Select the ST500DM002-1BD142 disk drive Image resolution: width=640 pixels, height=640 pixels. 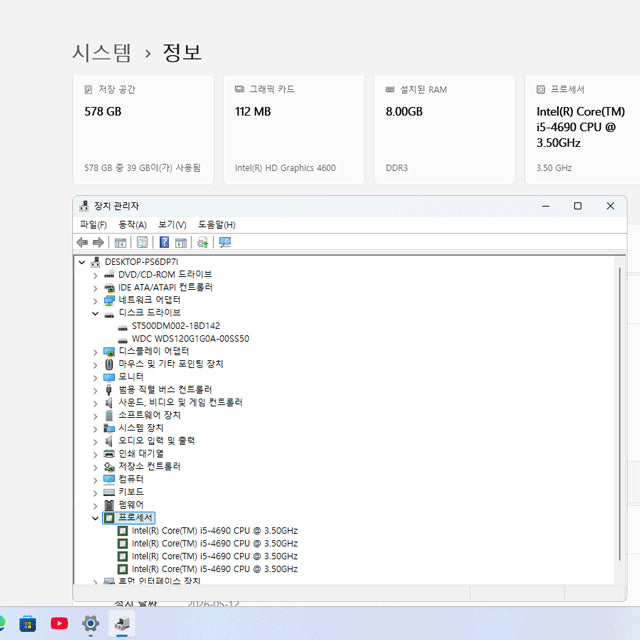176,326
